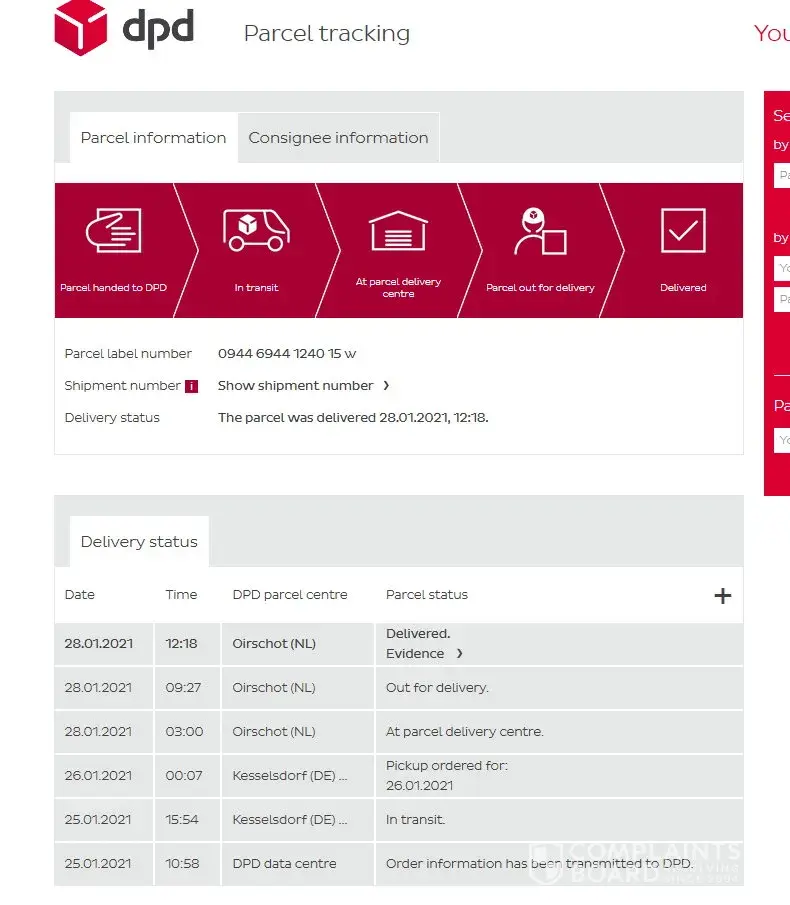Select the 12:18 time cell
790x905 pixels.
tap(187, 644)
